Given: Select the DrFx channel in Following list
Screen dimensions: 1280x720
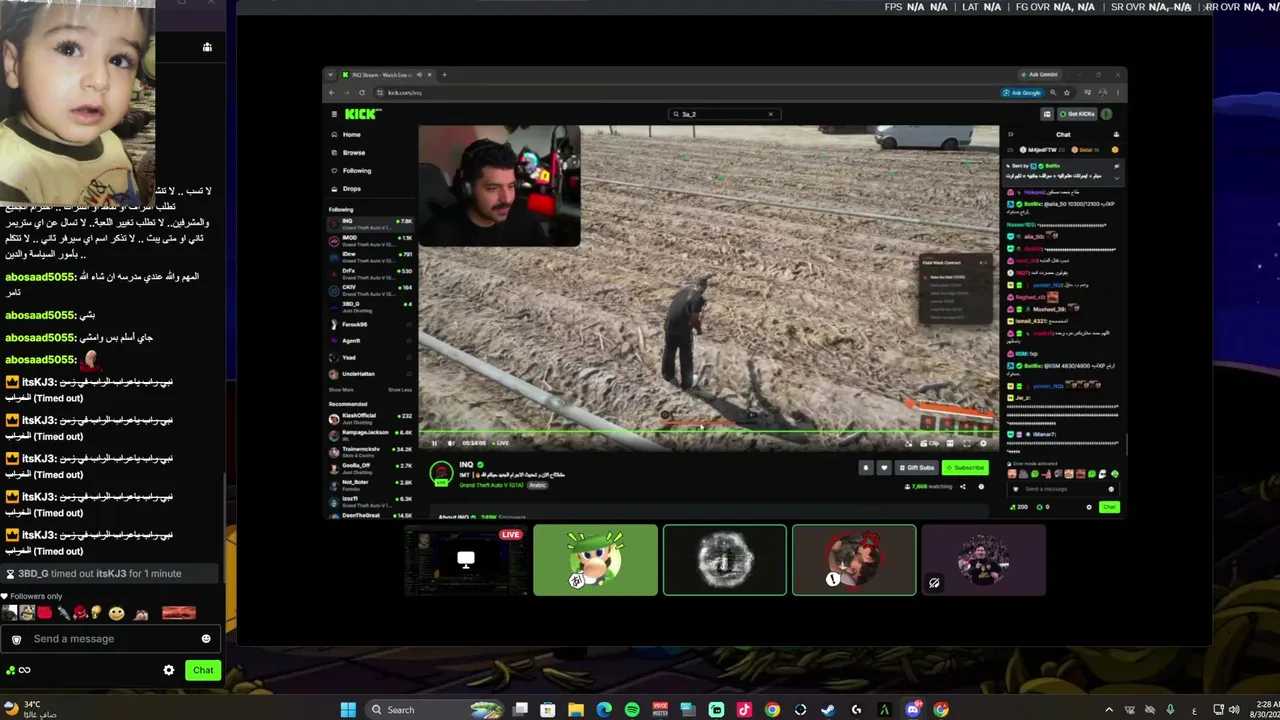Looking at the screenshot, I should point(370,273).
